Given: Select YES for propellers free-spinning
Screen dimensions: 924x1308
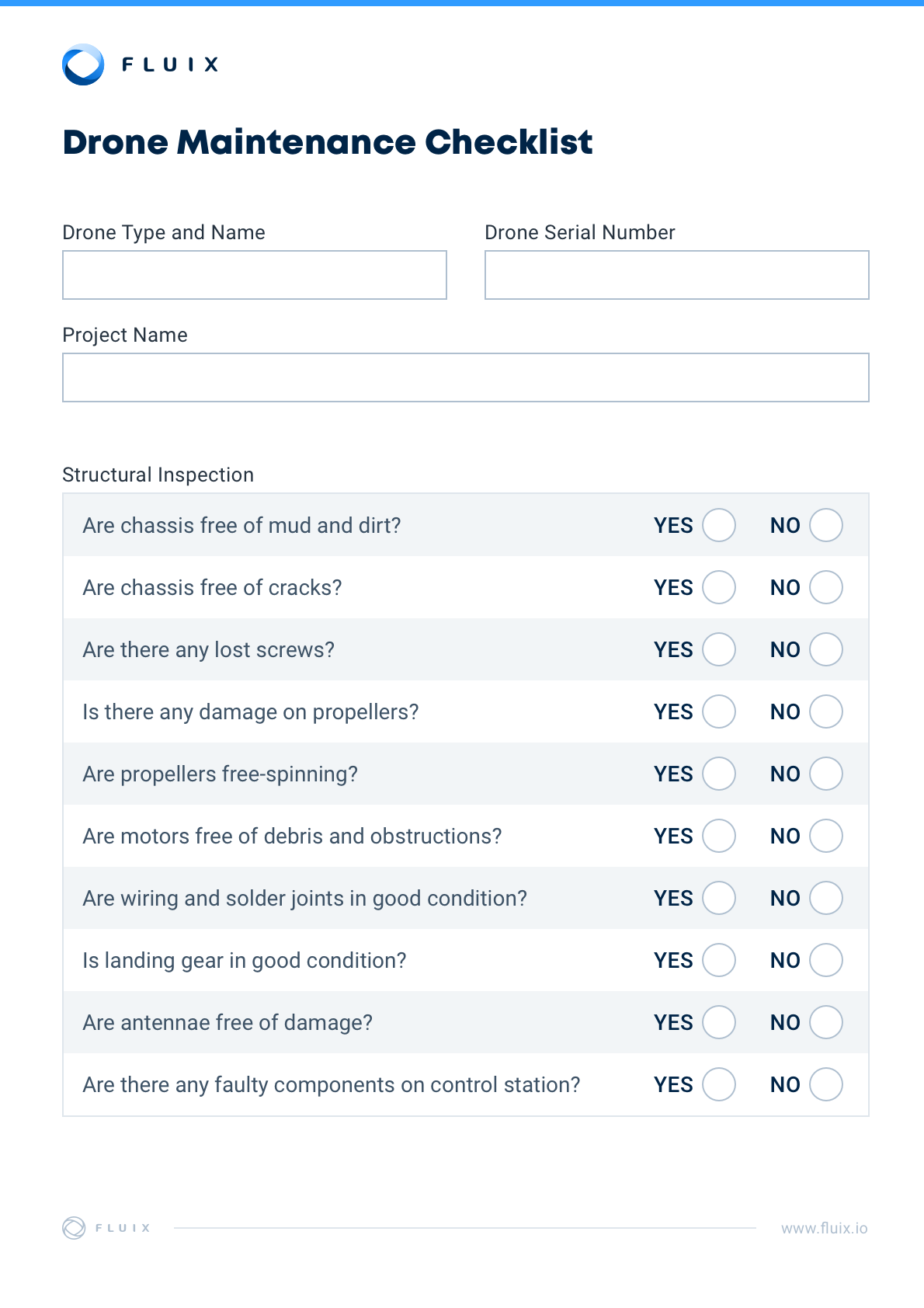Looking at the screenshot, I should coord(718,774).
